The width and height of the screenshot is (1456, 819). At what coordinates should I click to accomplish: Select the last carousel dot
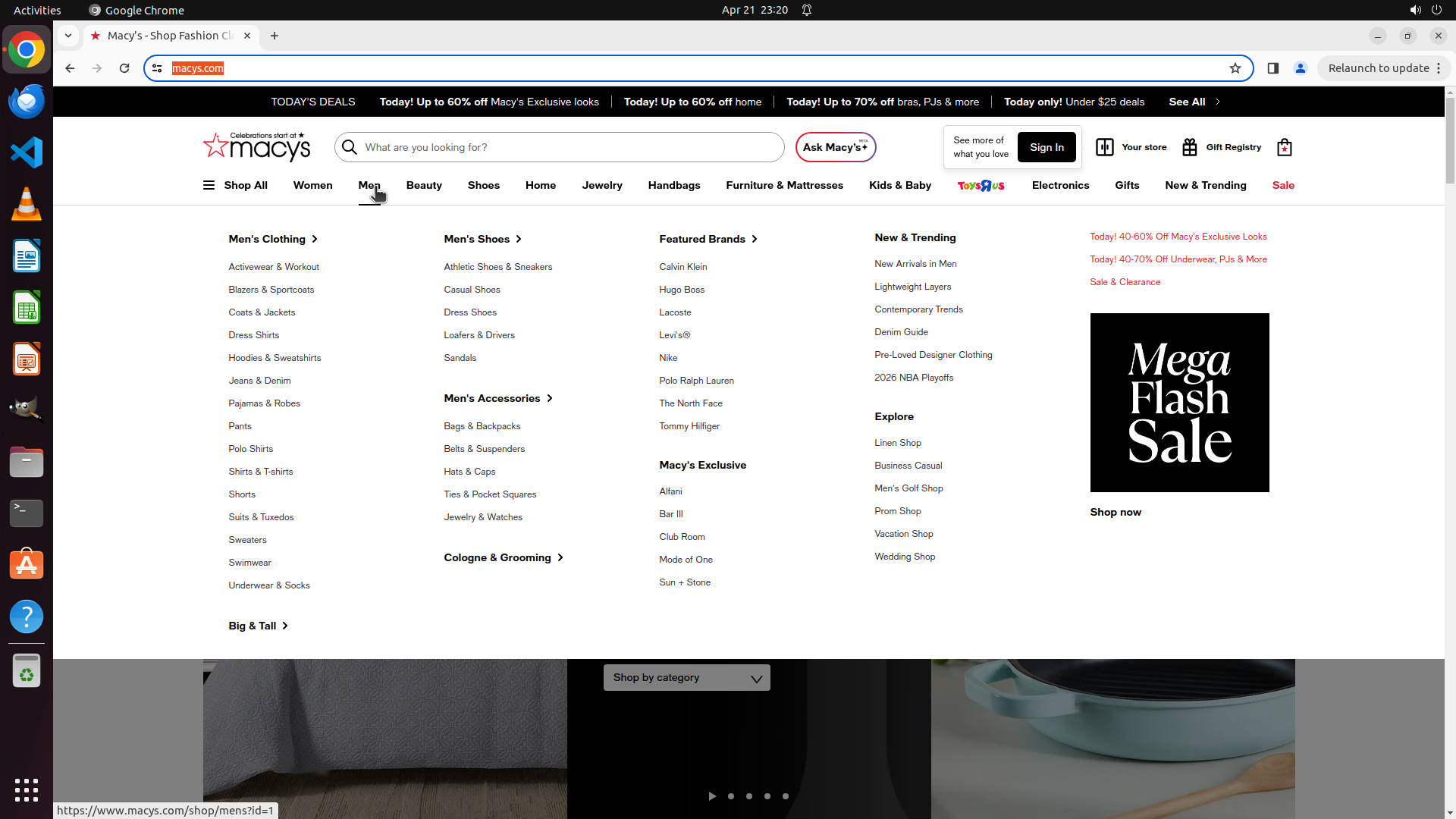click(x=786, y=796)
